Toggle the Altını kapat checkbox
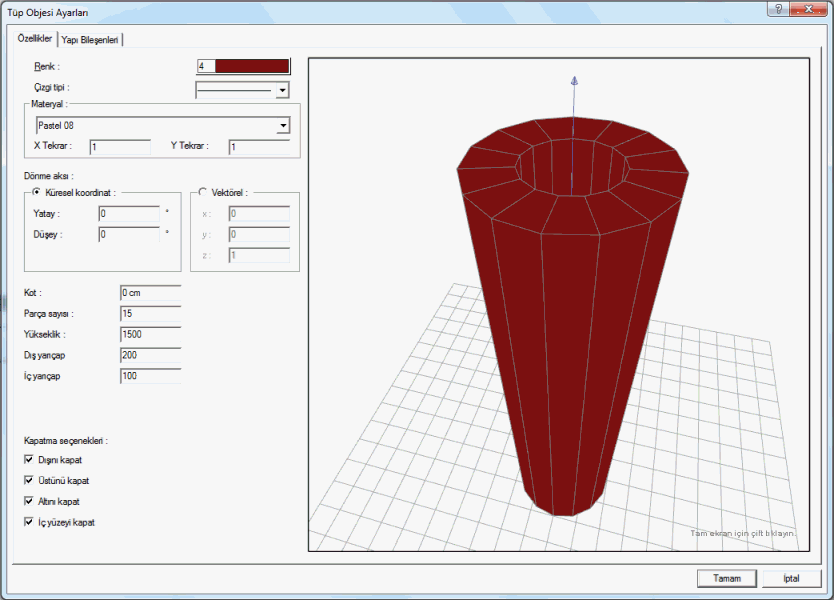The width and height of the screenshot is (834, 600). 29,501
